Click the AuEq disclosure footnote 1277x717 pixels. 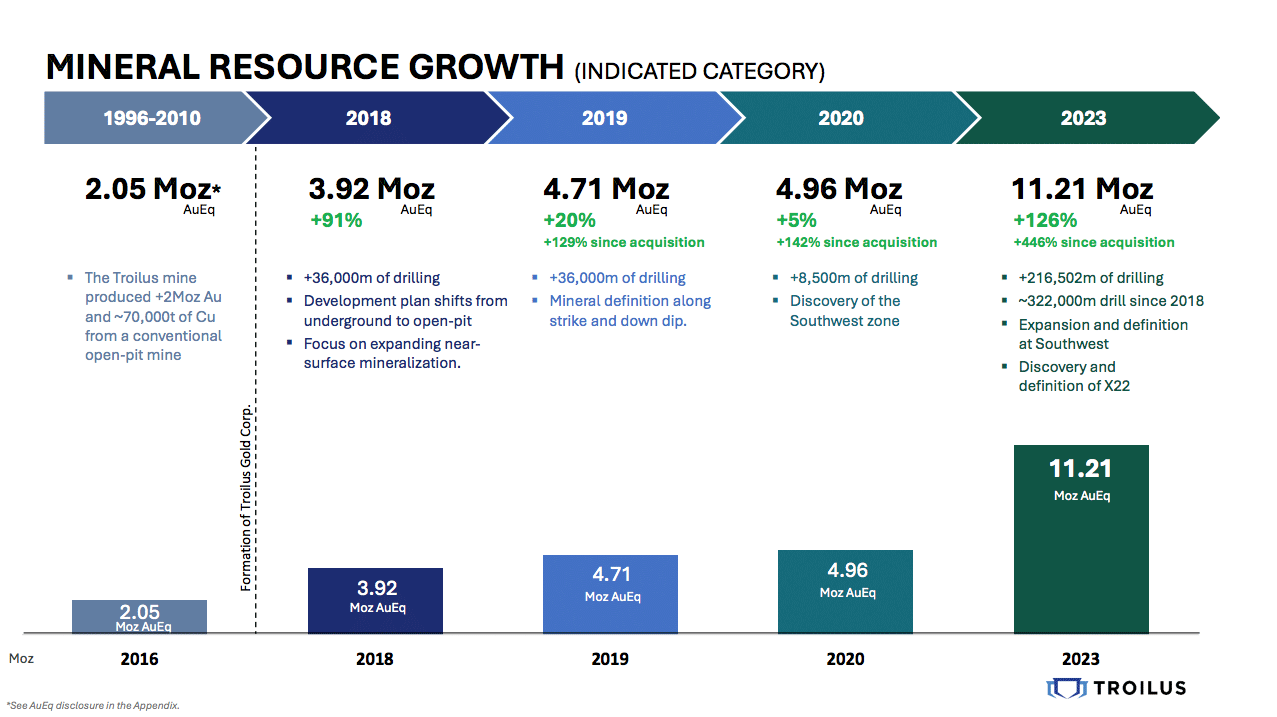(93, 705)
